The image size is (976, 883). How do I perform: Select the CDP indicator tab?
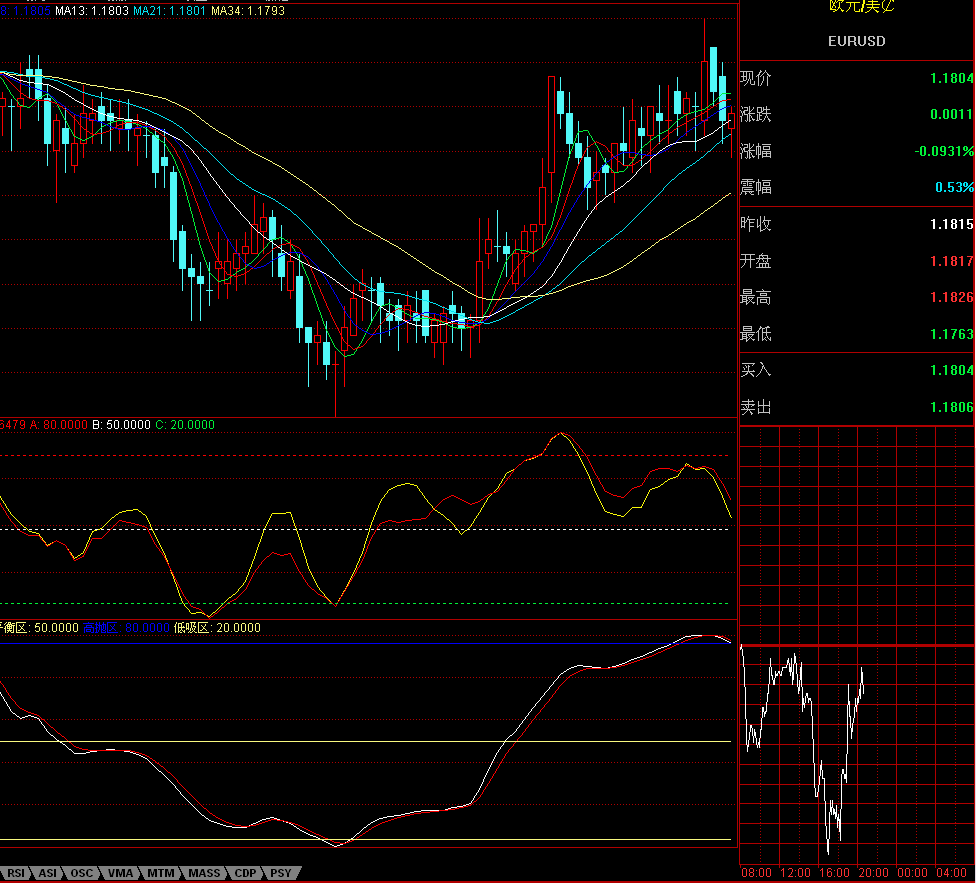point(246,873)
